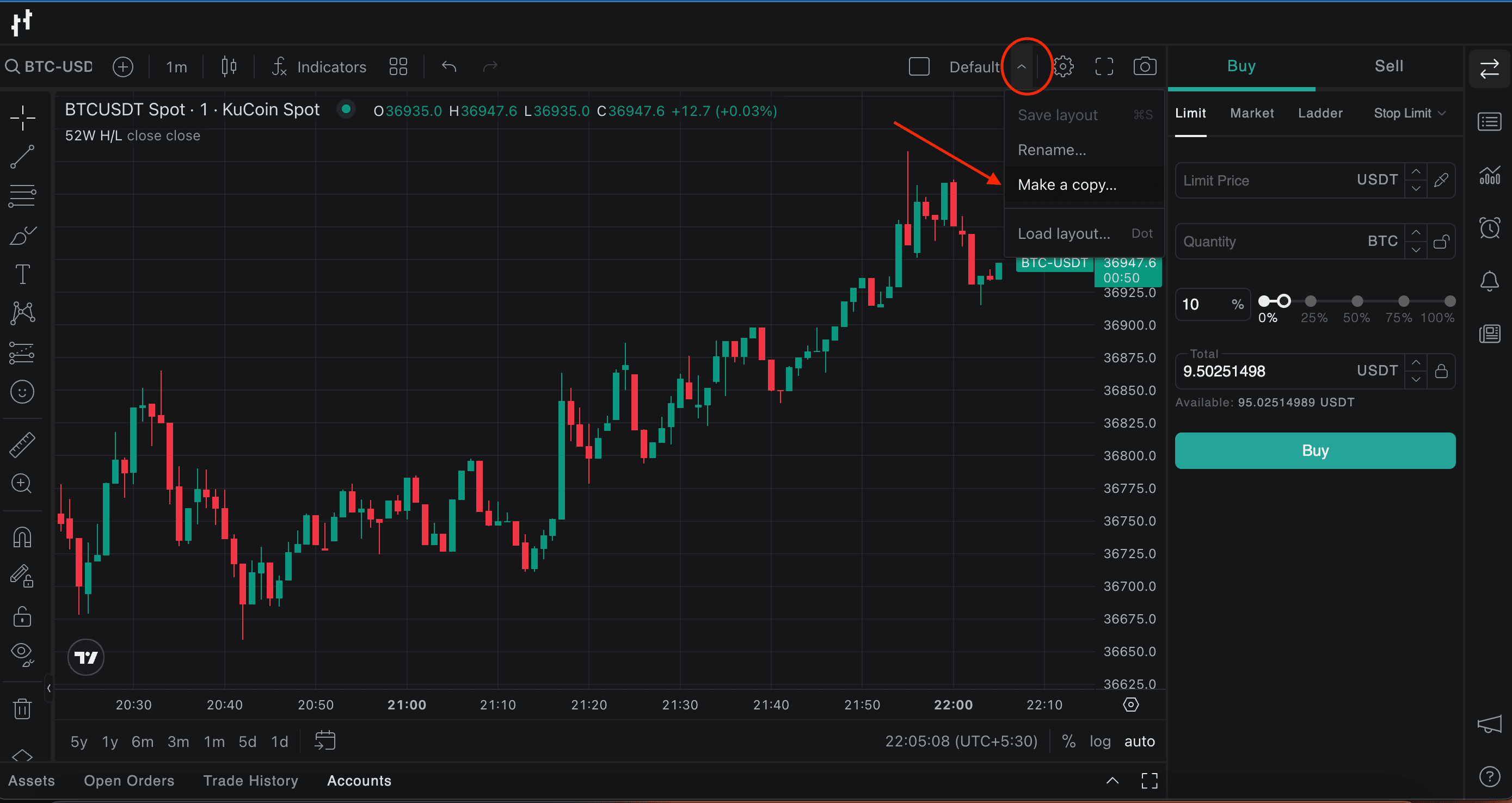
Task: Click the compare or add symbol plus
Action: (122, 67)
